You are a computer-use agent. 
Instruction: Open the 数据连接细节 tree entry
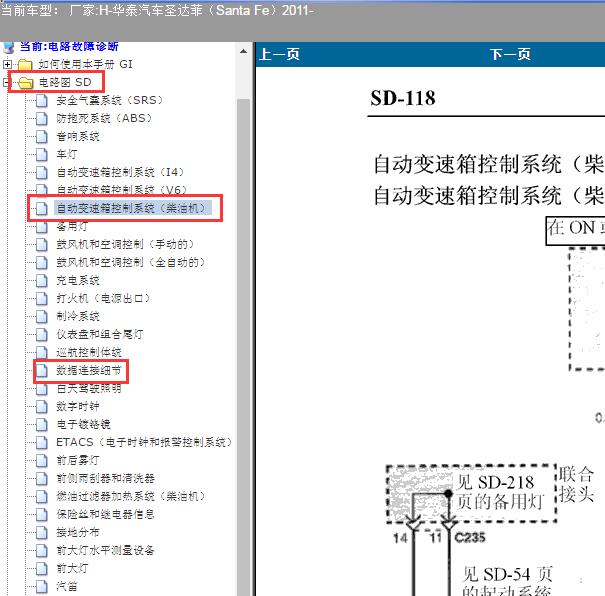coord(89,371)
